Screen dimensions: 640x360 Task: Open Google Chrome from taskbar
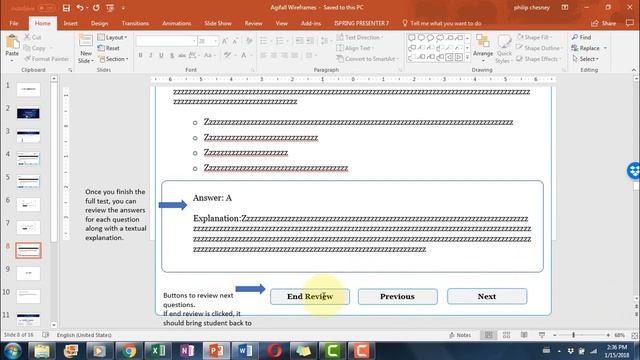129,351
